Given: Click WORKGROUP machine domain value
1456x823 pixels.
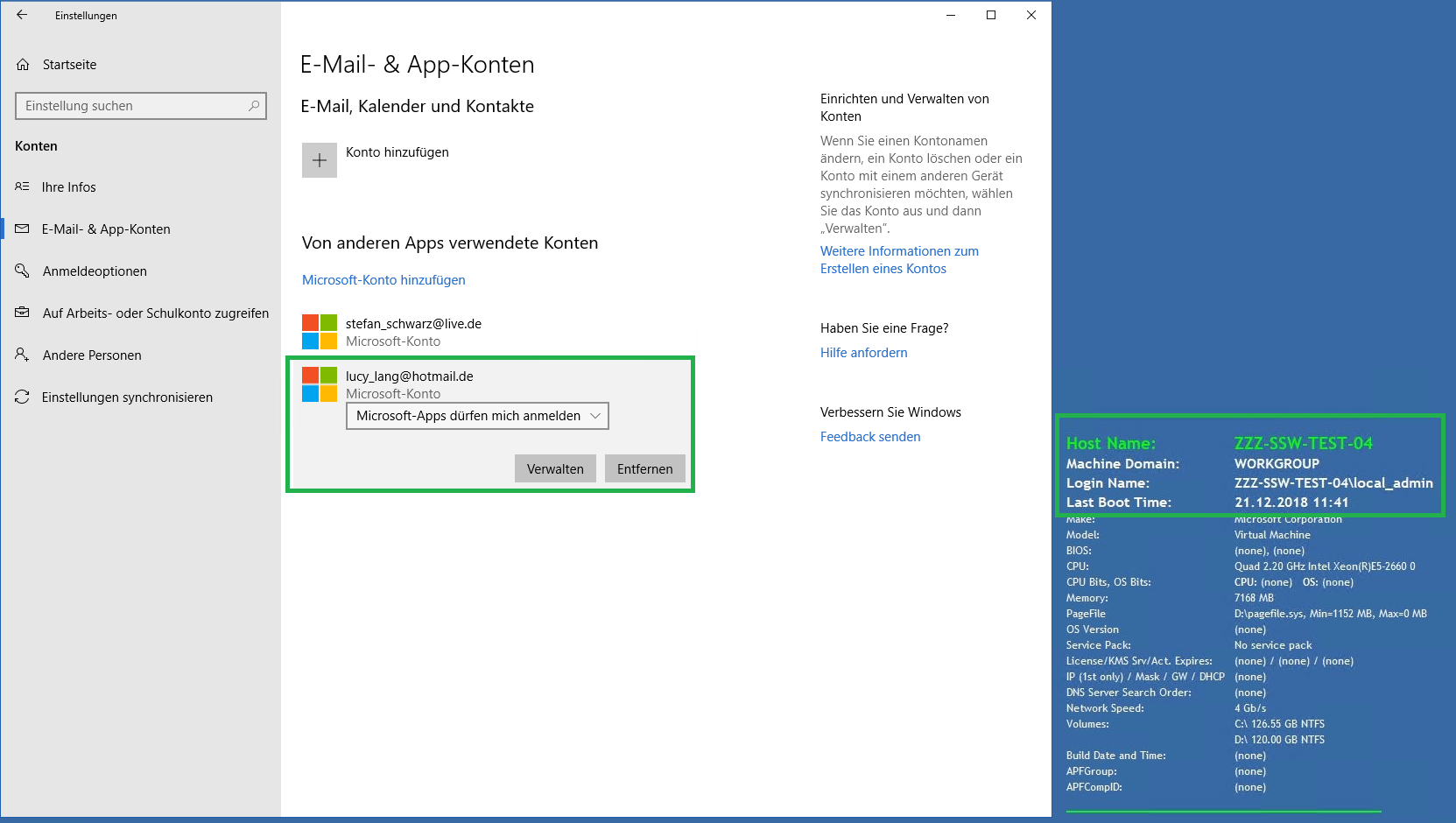Looking at the screenshot, I should point(1277,464).
